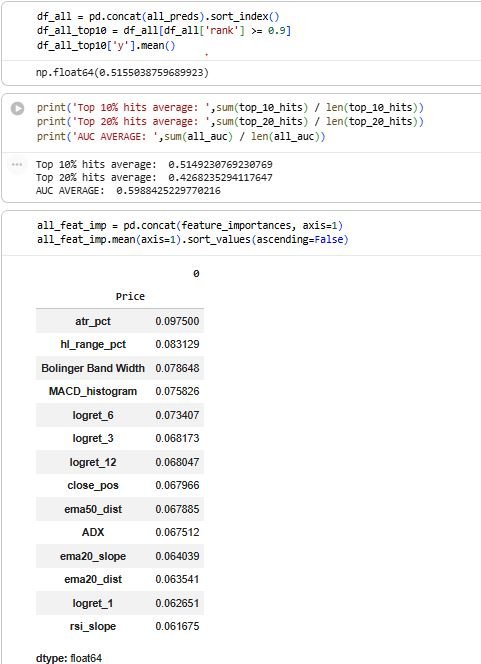Click the all_feat_imp code cell
This screenshot has width=481, height=664.
click(241, 232)
